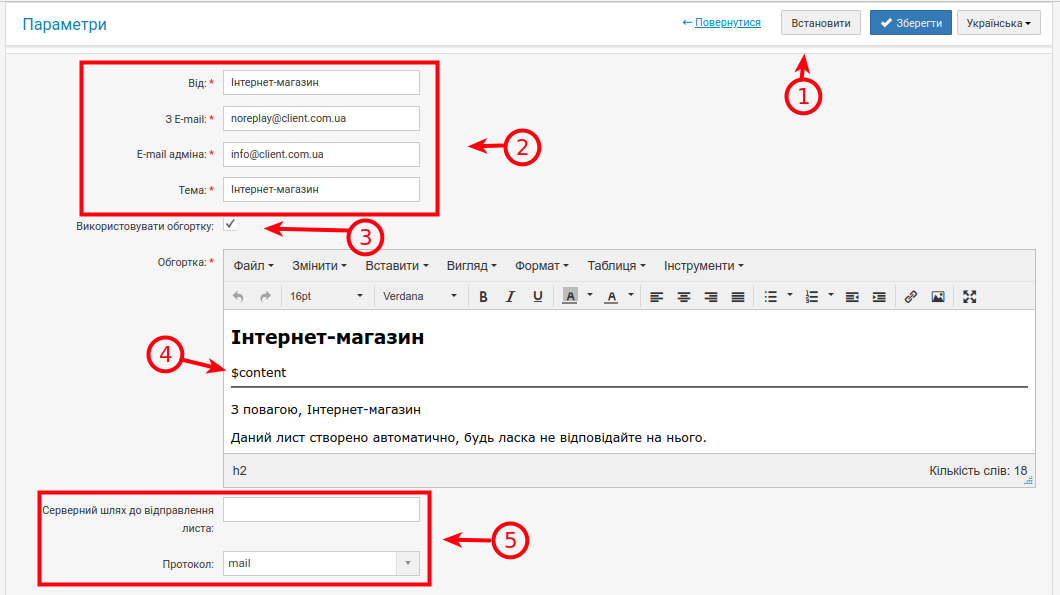
Task: Center align the text
Action: (x=683, y=296)
